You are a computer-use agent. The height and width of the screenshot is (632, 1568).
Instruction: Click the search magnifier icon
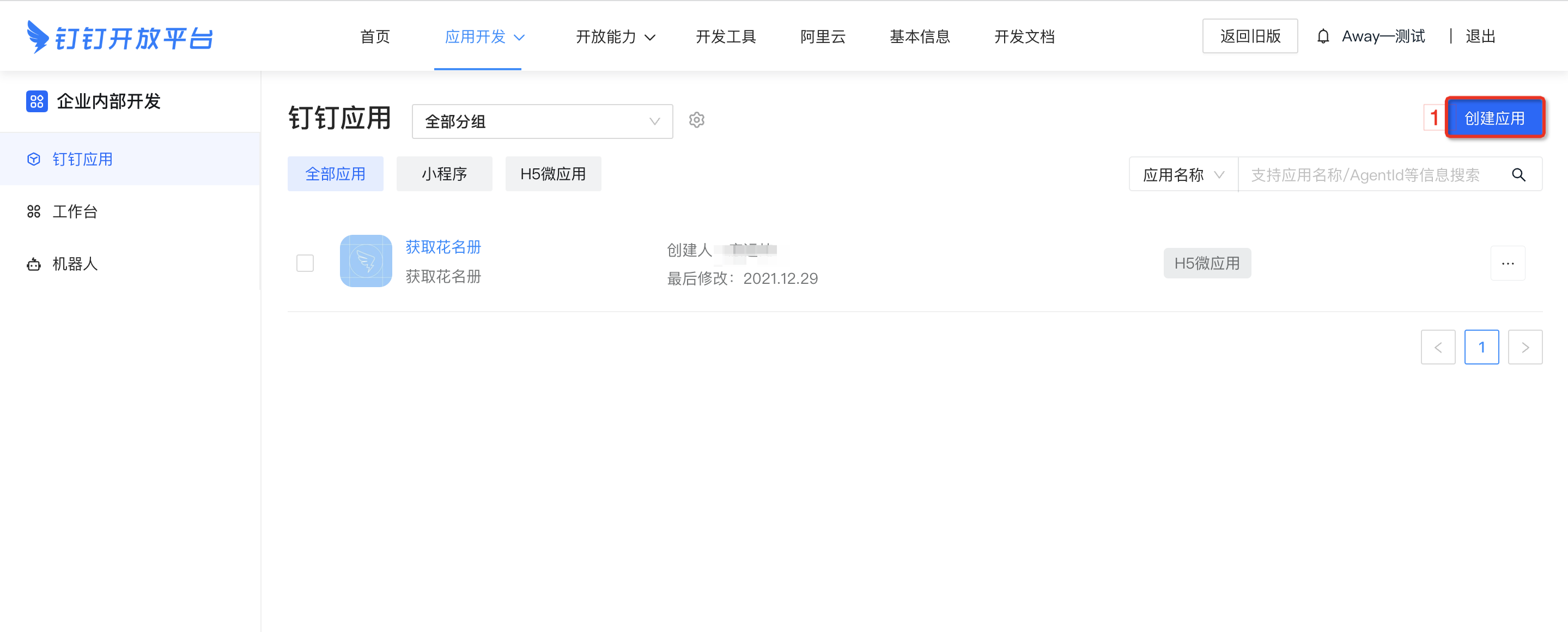(1518, 175)
